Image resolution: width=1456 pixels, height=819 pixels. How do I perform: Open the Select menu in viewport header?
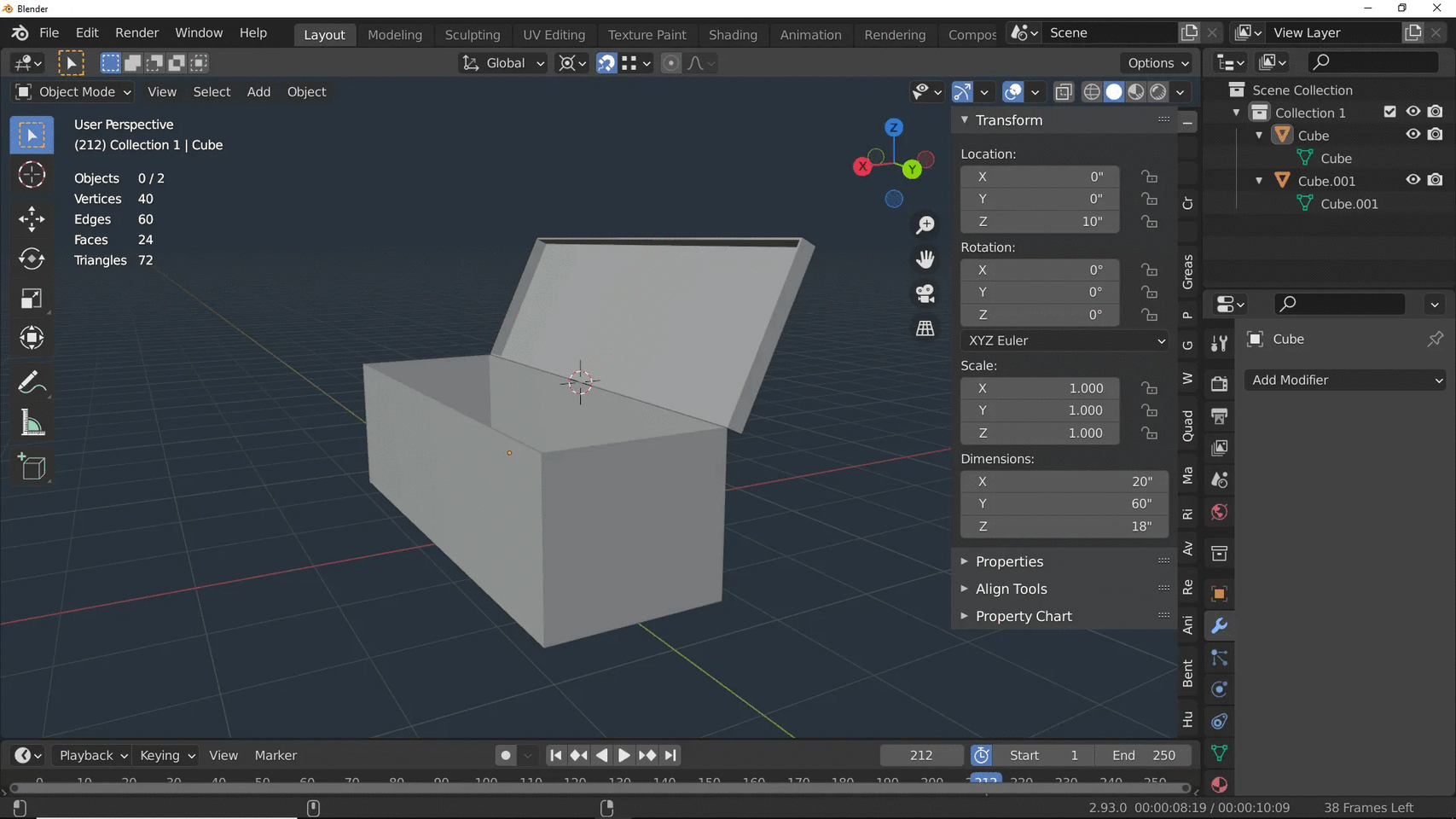coord(212,91)
